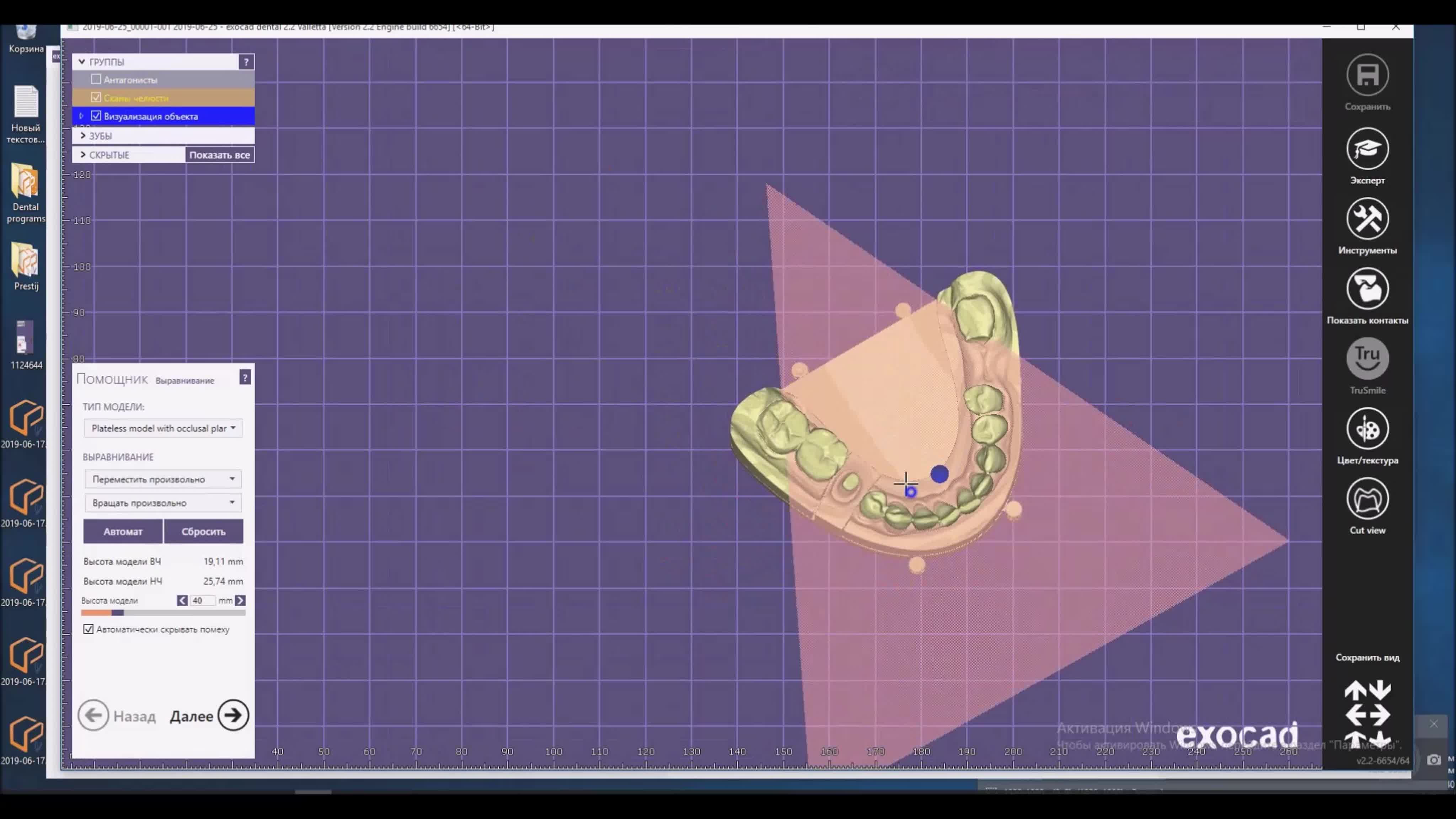Open help for the Группы panel
Screen dimensions: 1456x819
[246, 61]
